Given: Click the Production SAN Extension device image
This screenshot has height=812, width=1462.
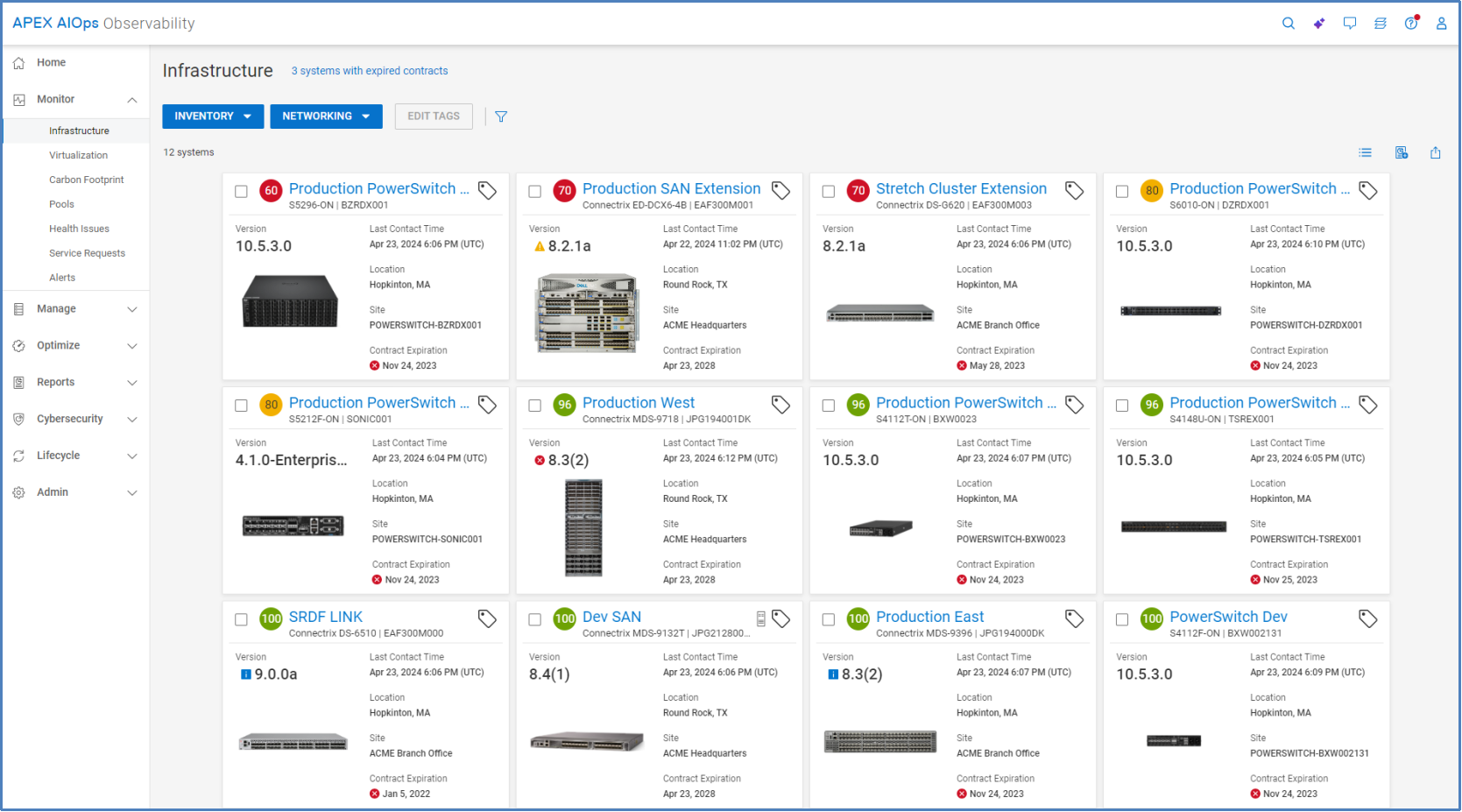Looking at the screenshot, I should 586,313.
